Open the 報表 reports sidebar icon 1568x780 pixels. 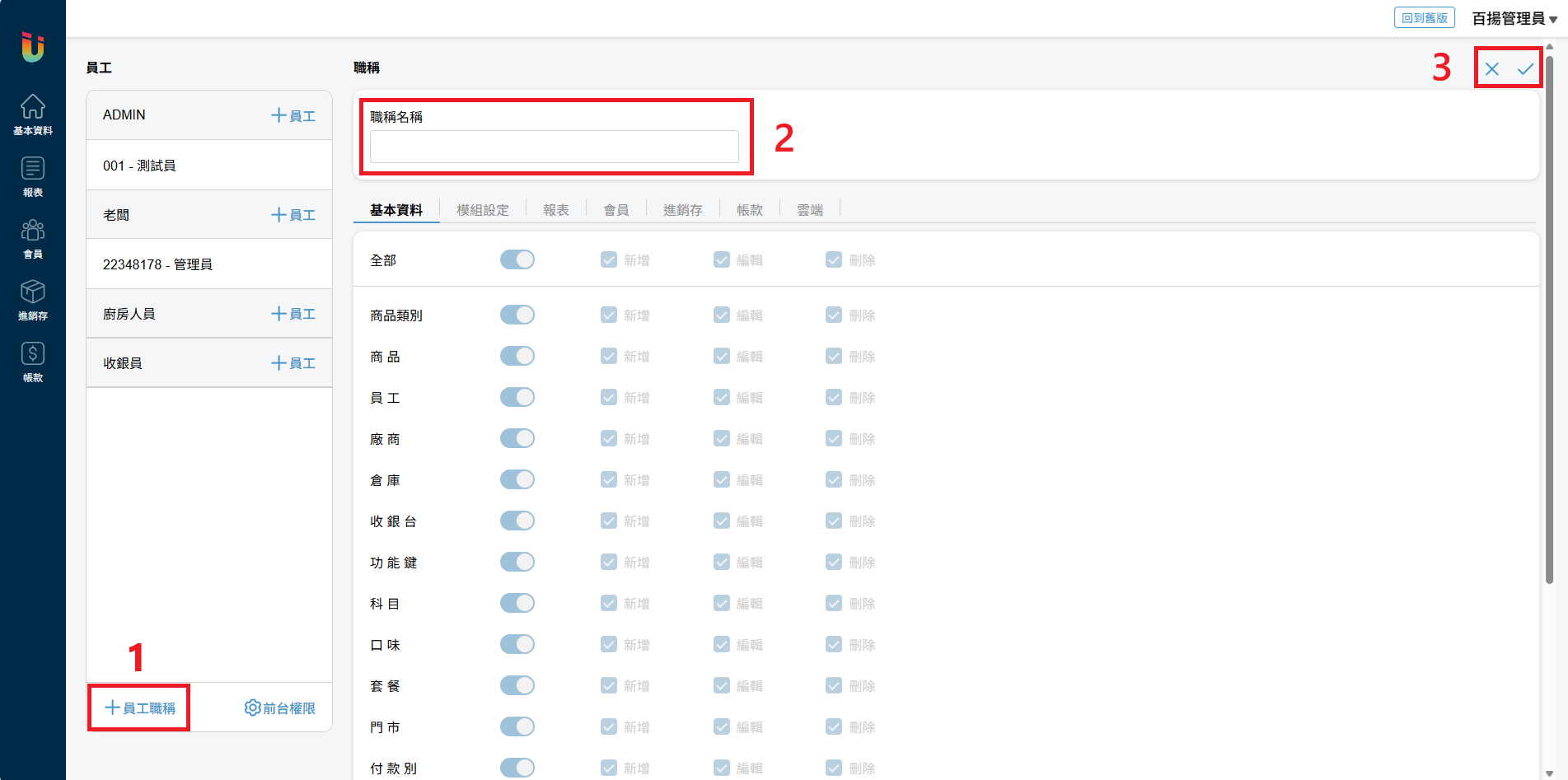coord(32,176)
